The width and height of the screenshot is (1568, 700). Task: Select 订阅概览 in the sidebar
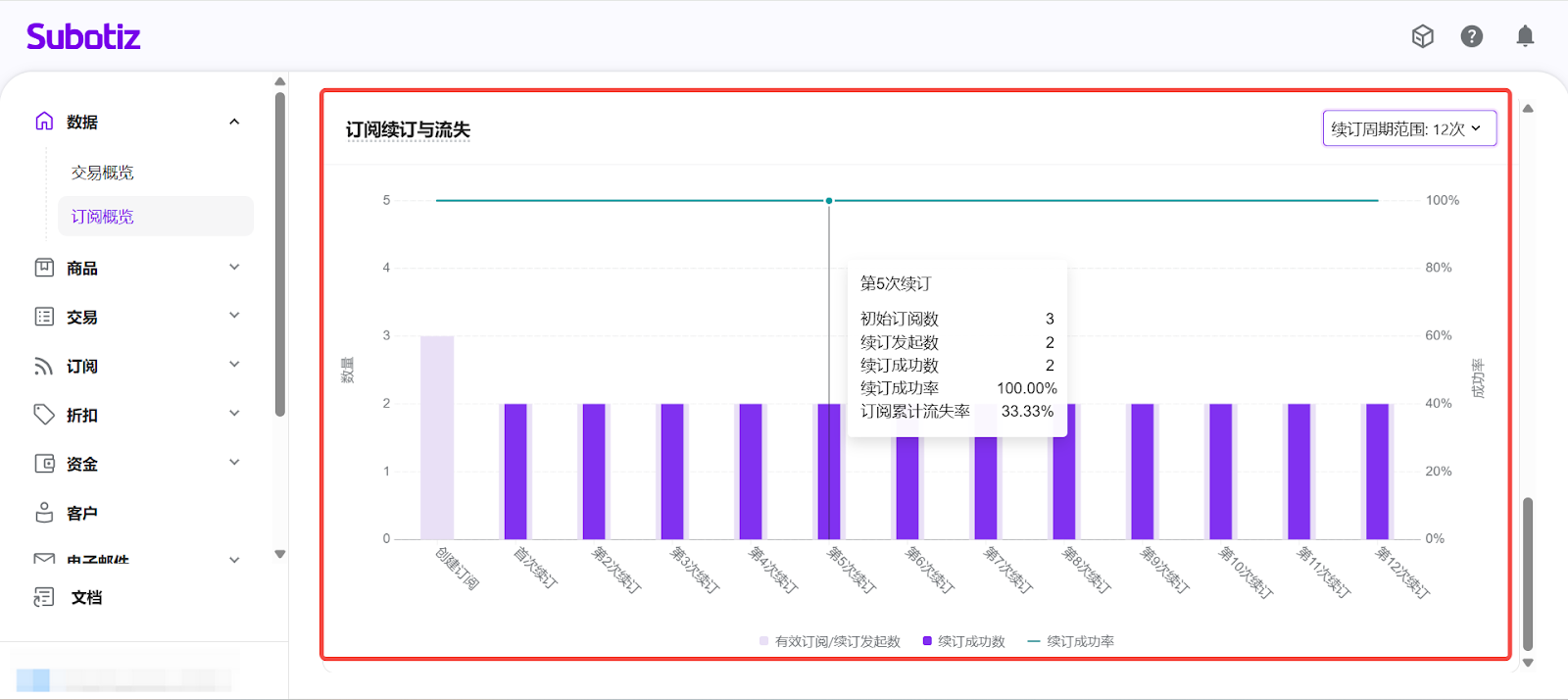click(x=102, y=217)
